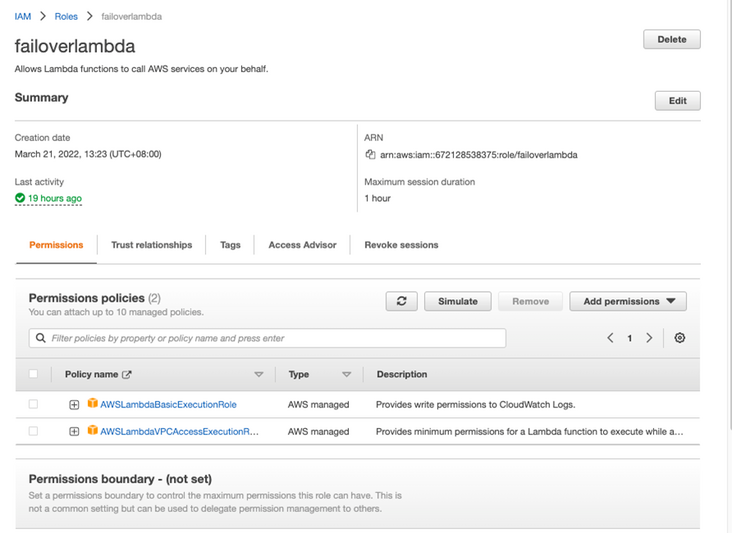The height and width of the screenshot is (533, 732).
Task: Click the ARN value arn:aws:iam::672128538375:role/failoverlambda
Action: click(x=479, y=155)
